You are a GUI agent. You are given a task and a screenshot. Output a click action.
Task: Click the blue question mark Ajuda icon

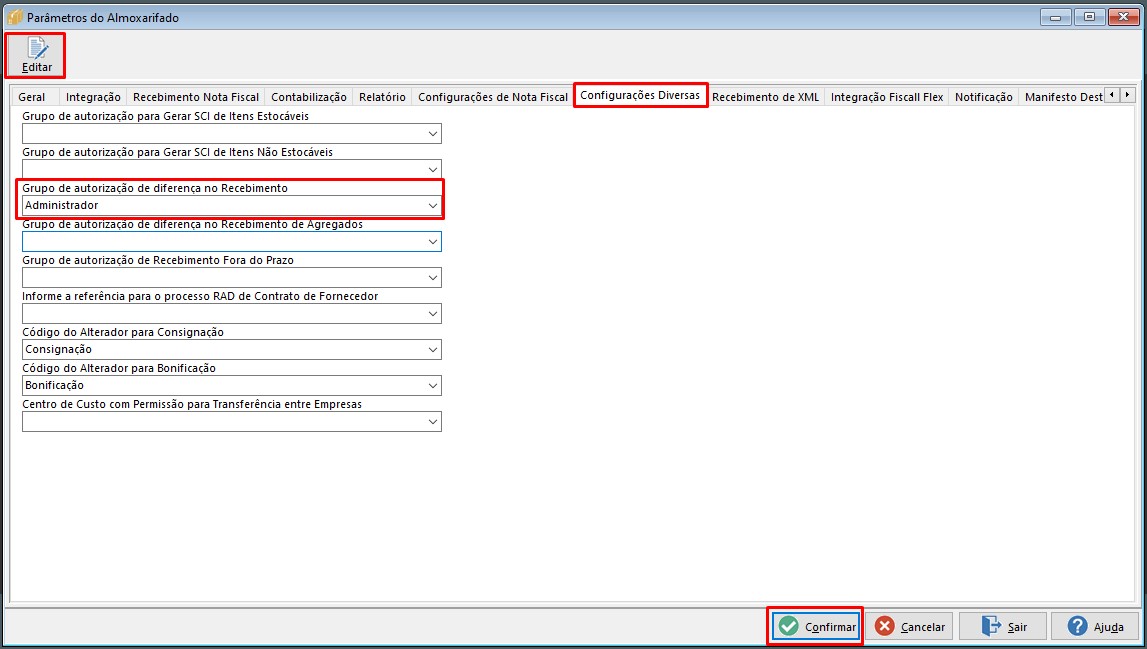[x=1077, y=626]
